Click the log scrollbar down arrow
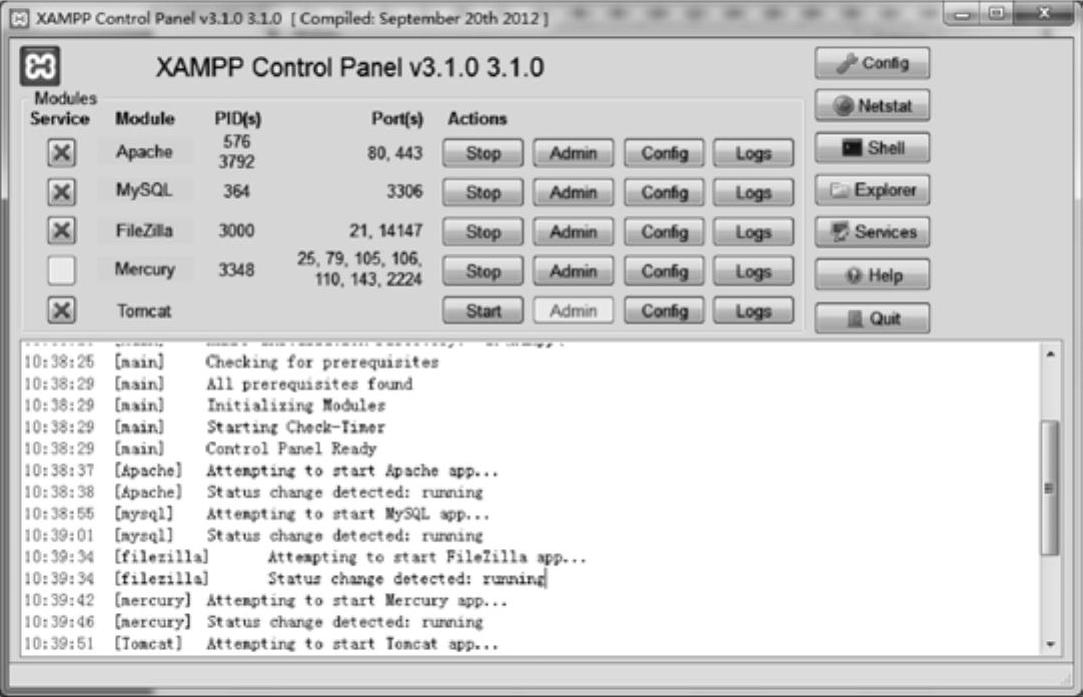 (1051, 645)
